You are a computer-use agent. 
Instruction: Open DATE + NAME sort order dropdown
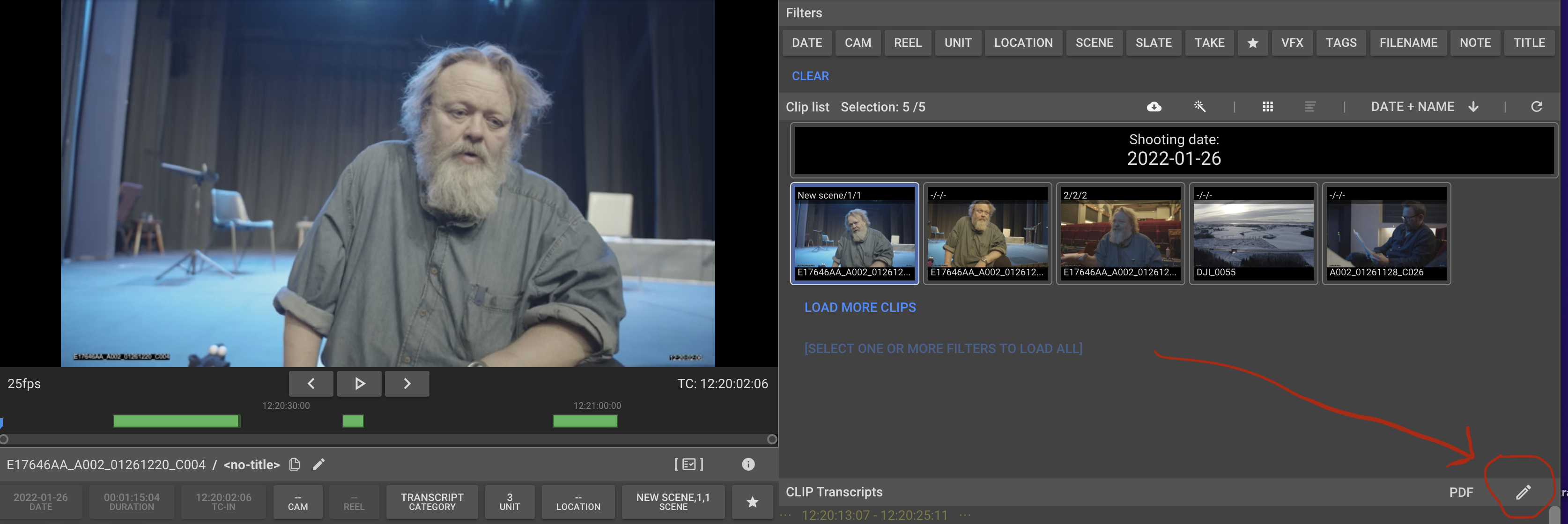click(x=1423, y=107)
